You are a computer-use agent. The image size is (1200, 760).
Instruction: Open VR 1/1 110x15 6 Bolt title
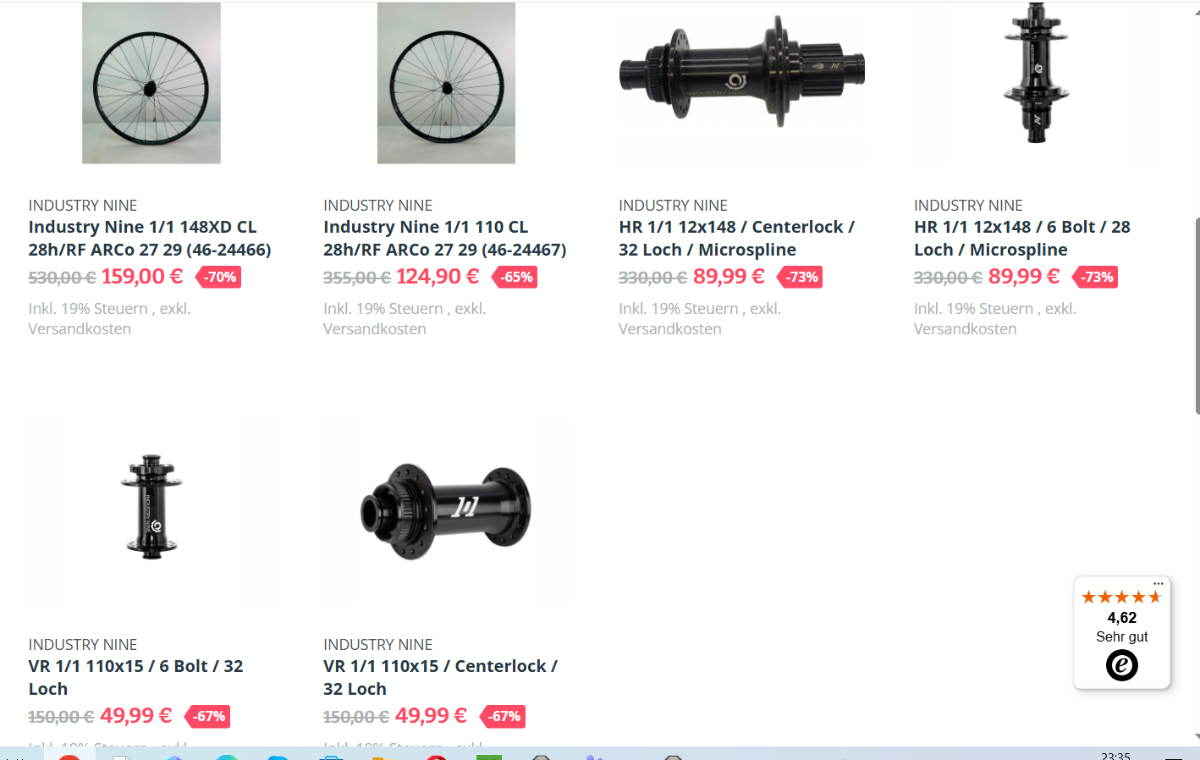[x=136, y=677]
